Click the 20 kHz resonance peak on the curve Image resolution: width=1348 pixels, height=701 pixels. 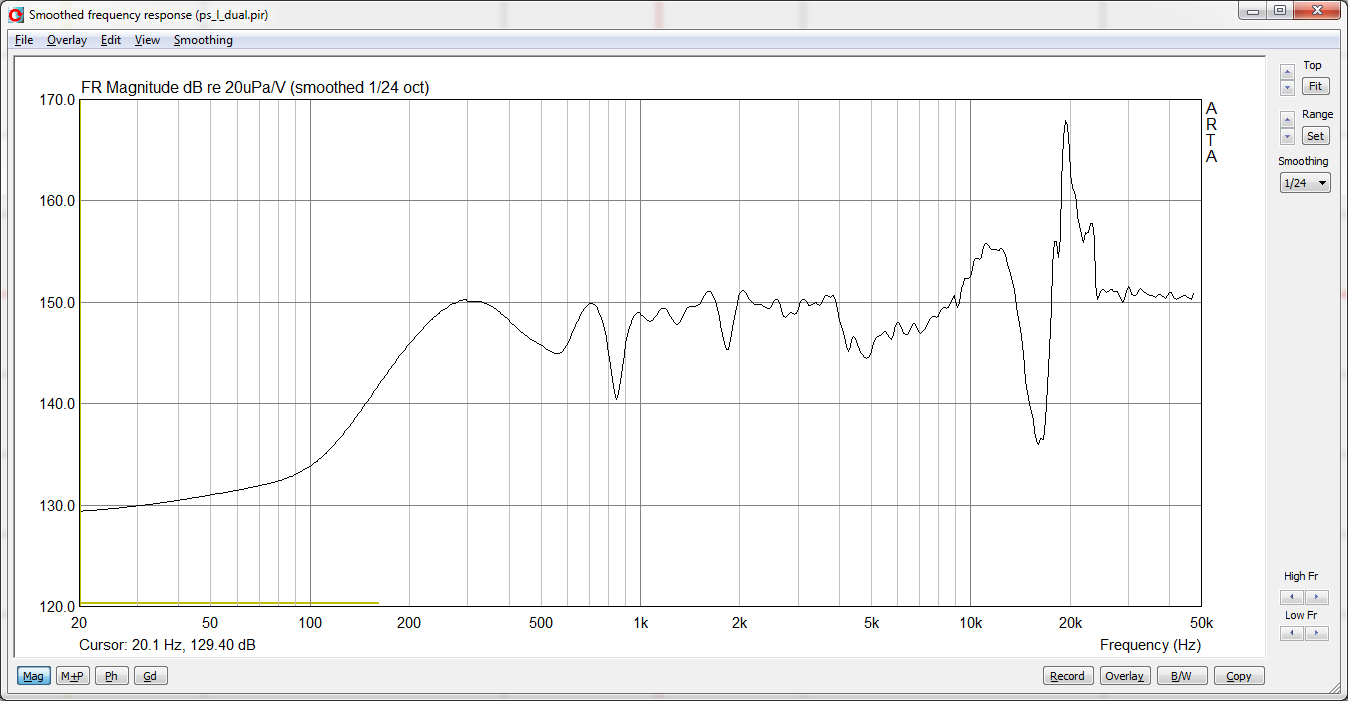pyautogui.click(x=1066, y=122)
